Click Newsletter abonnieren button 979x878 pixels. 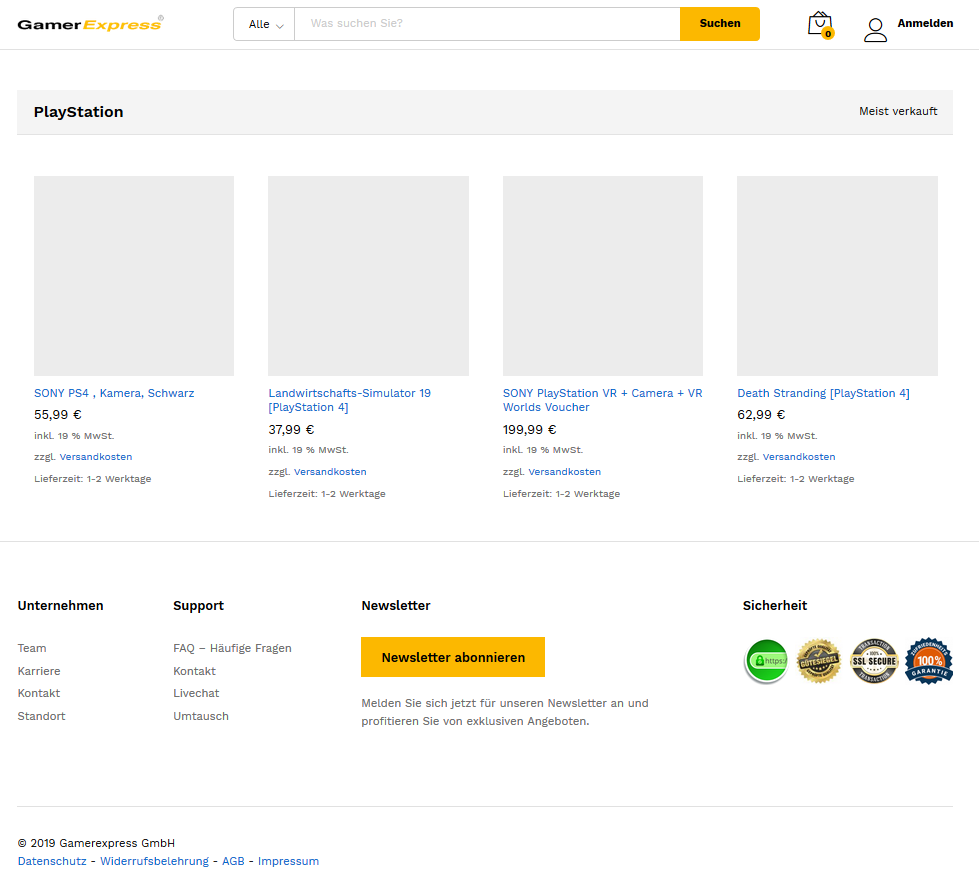click(x=453, y=657)
